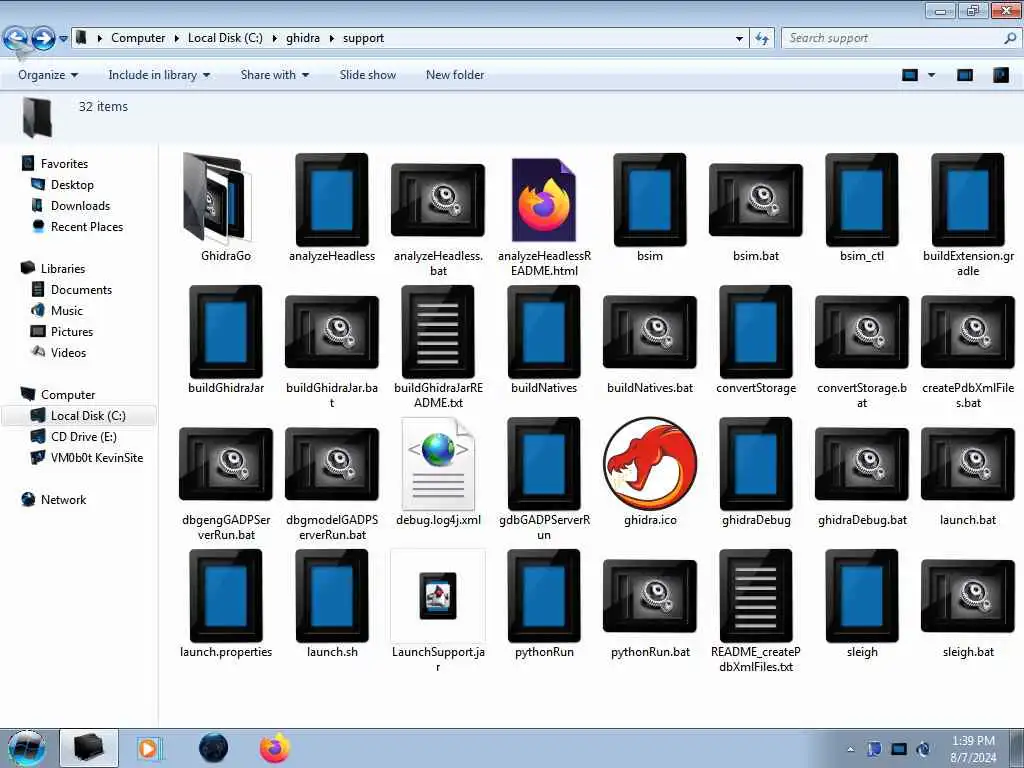The image size is (1024, 768).
Task: Open the Pictures library
Action: [72, 332]
